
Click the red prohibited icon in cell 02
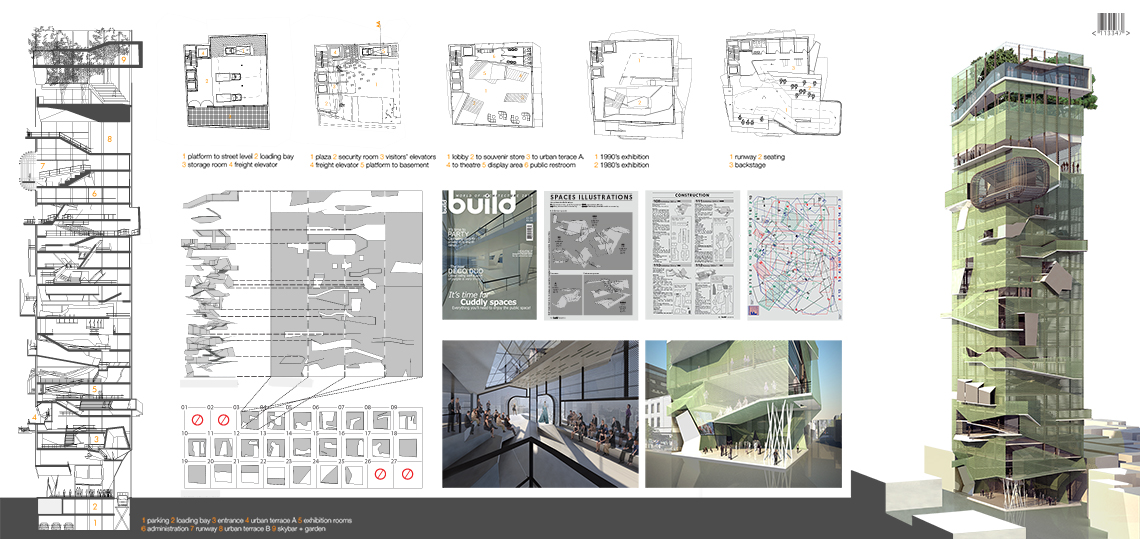[x=223, y=422]
